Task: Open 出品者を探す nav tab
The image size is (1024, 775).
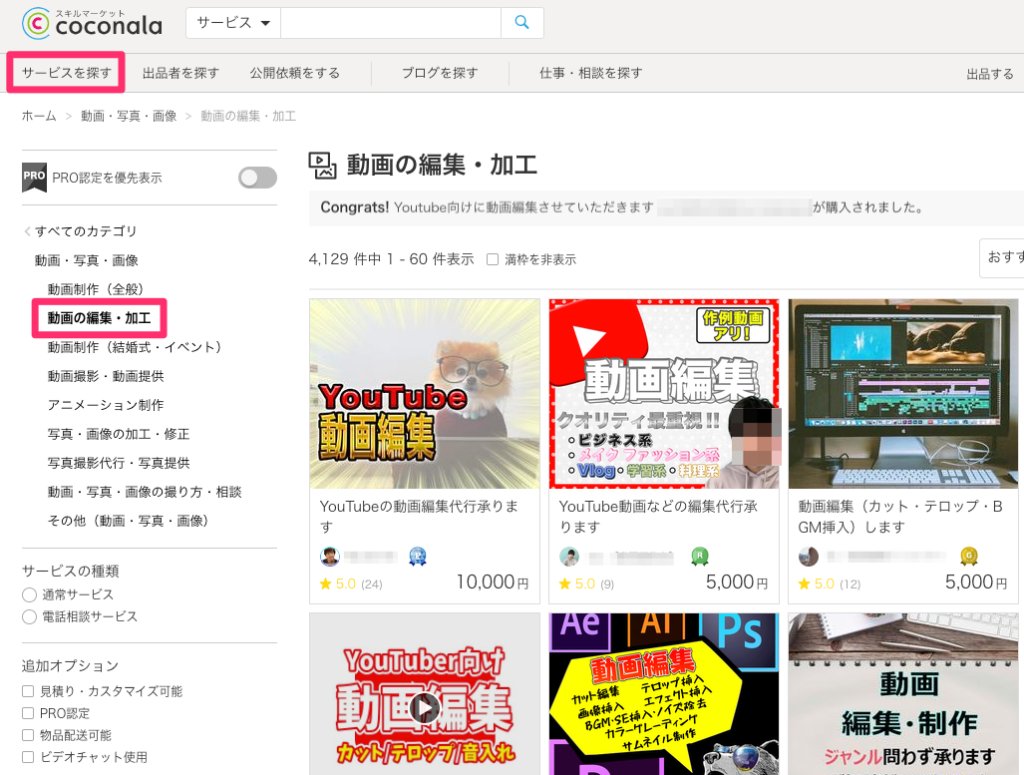Action: point(181,72)
